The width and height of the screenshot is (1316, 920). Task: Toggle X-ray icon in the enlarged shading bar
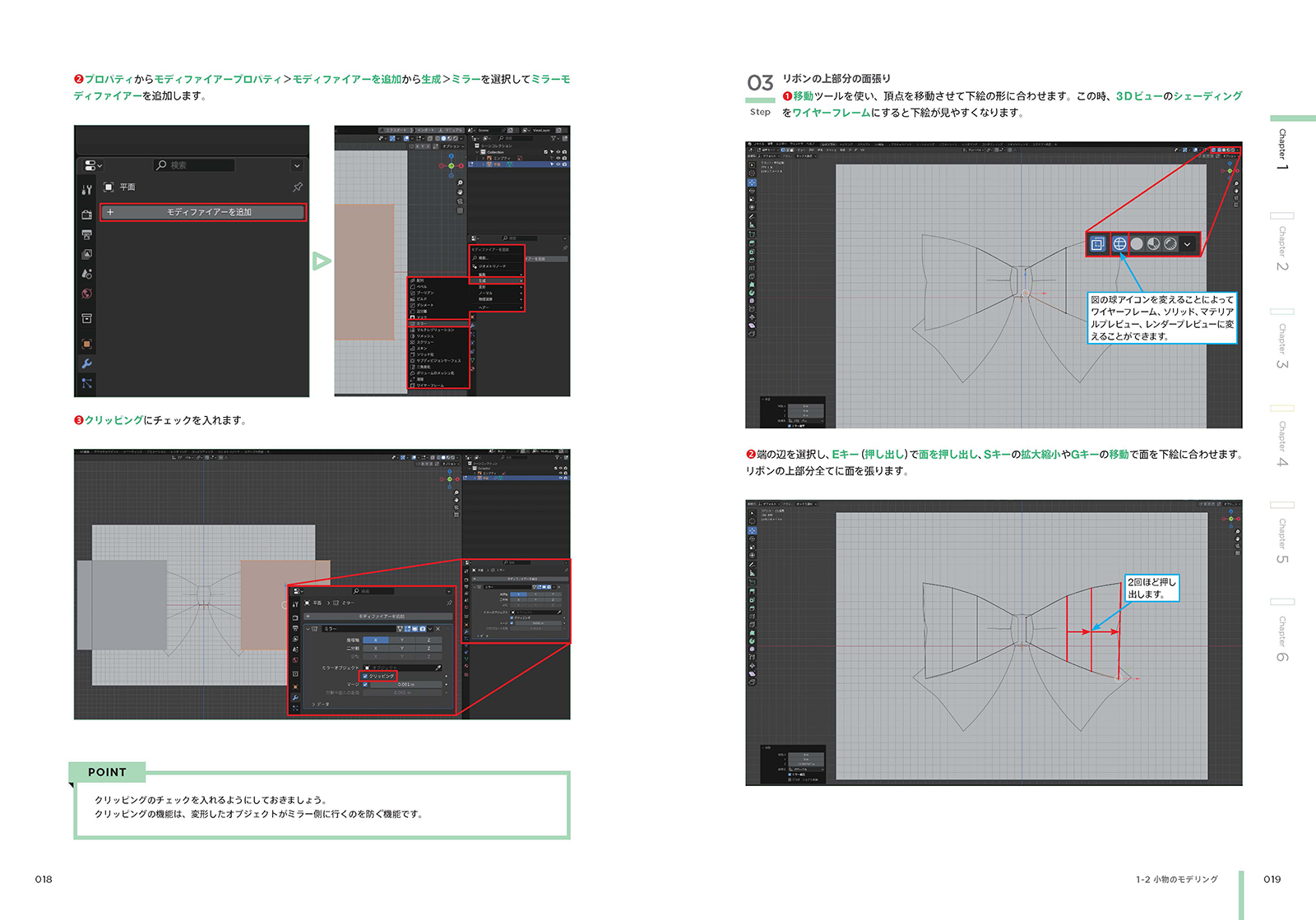tap(1097, 244)
